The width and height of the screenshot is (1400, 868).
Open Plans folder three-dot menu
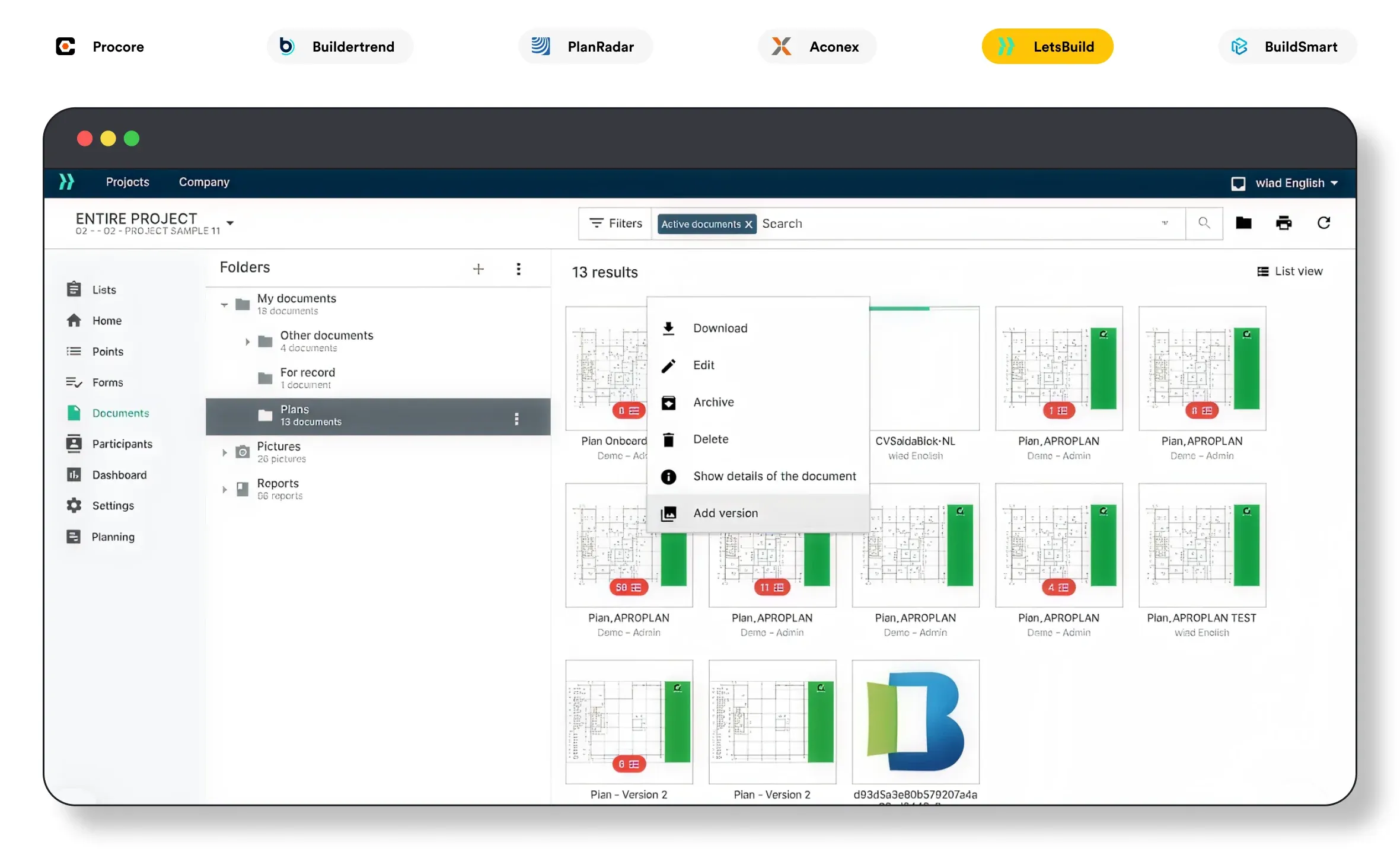[516, 419]
